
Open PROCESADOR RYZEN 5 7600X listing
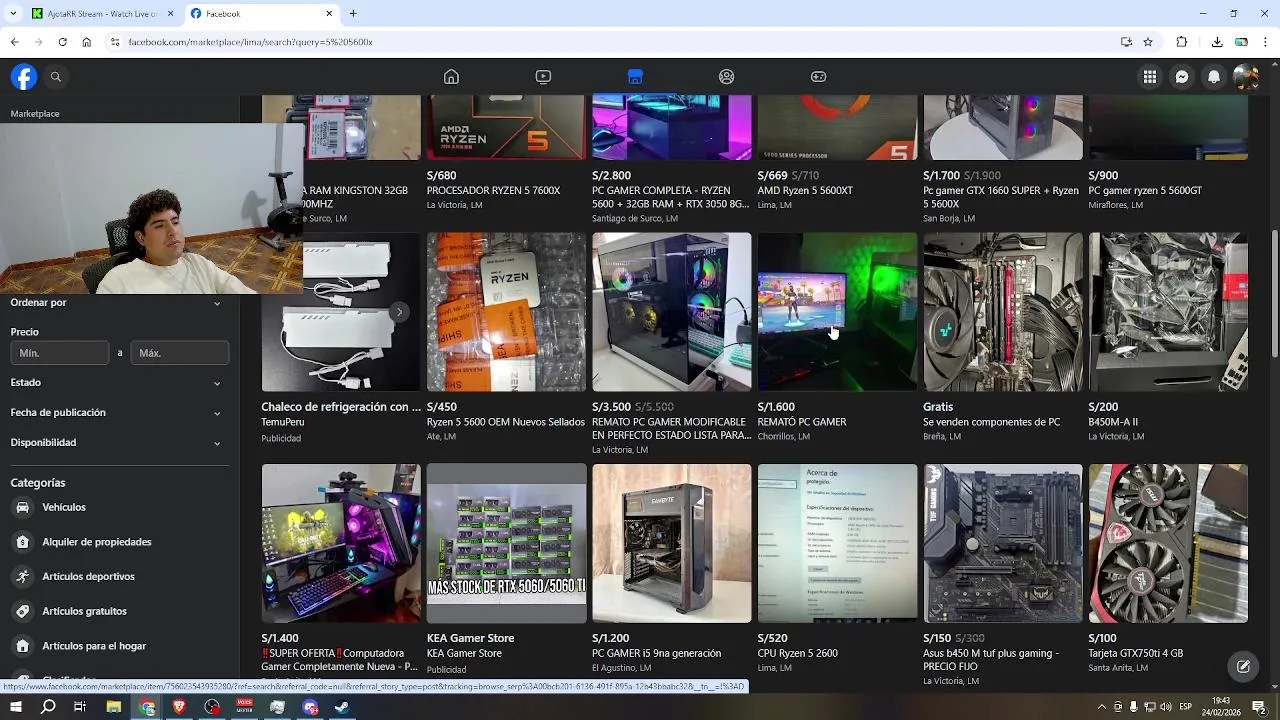tap(506, 152)
